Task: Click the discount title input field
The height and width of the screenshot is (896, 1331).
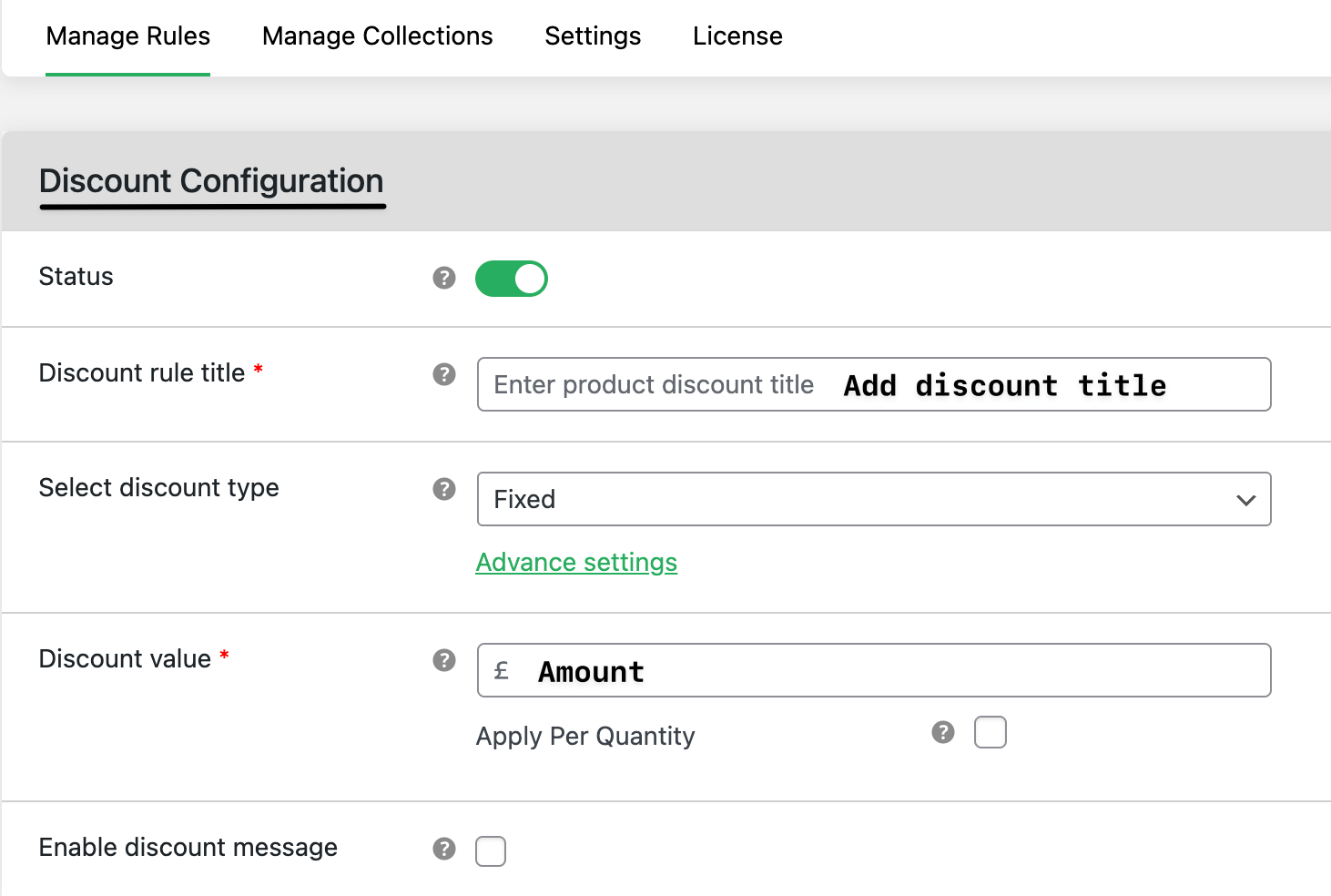Action: pyautogui.click(x=873, y=384)
